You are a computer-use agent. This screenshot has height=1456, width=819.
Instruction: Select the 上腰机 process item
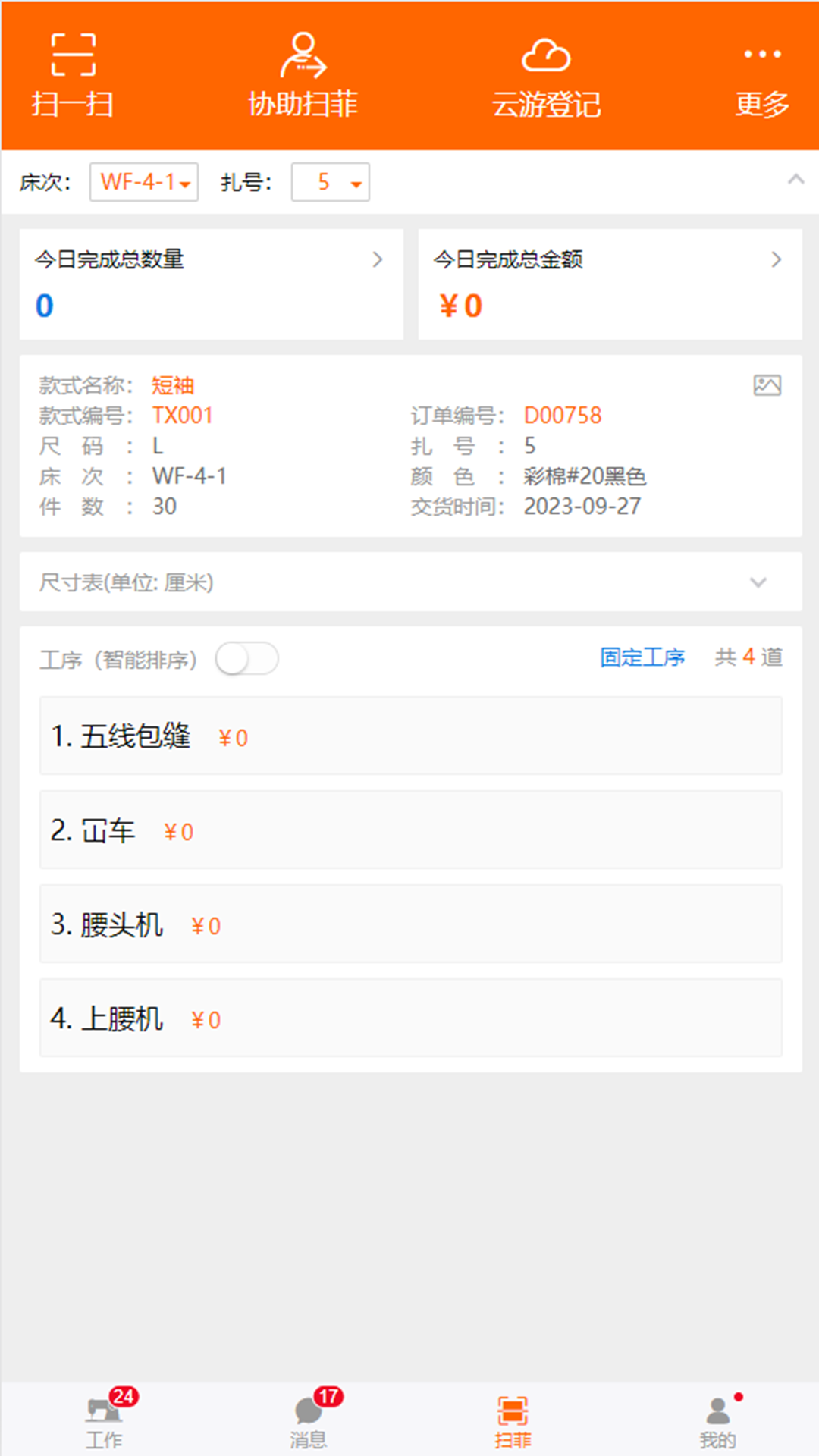(x=409, y=1018)
